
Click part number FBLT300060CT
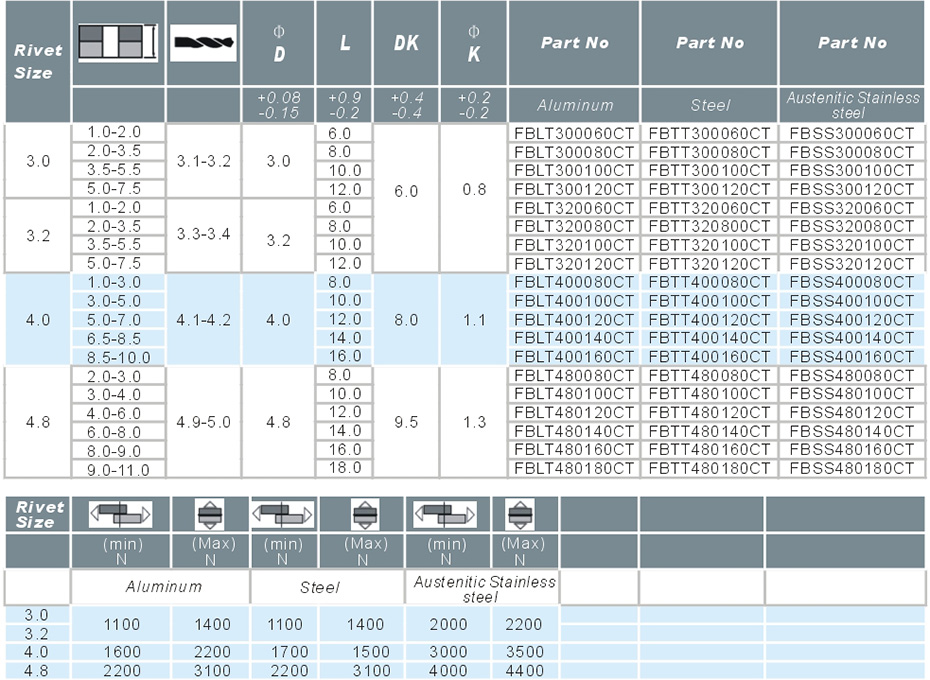(x=573, y=133)
